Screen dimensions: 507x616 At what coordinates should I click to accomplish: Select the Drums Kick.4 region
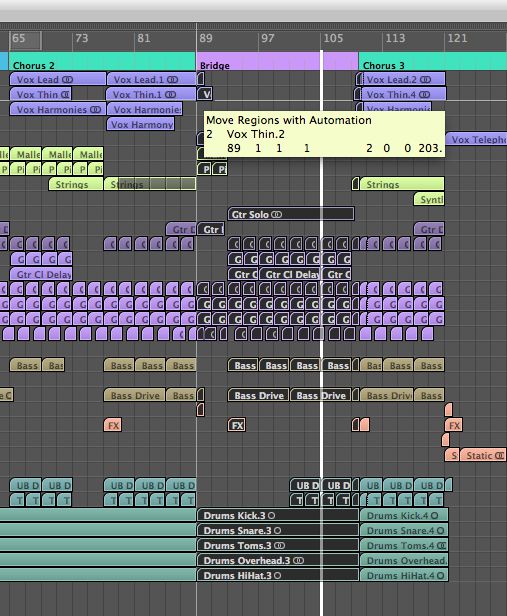pos(404,515)
